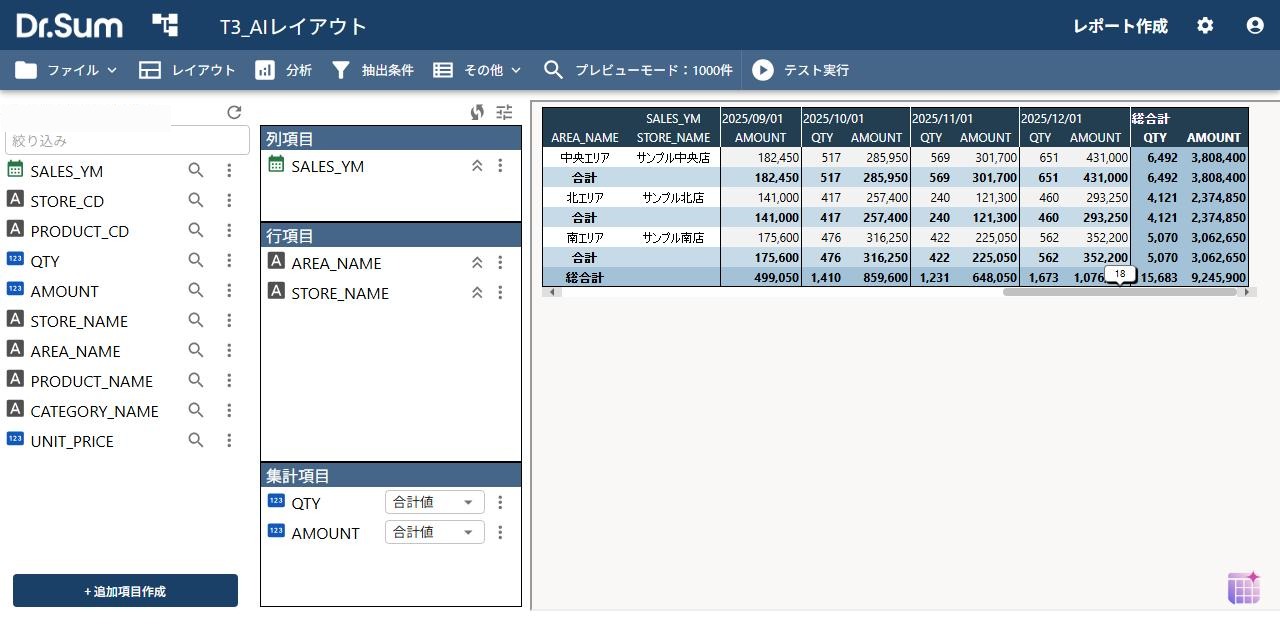Open layout tuning options icon
This screenshot has width=1280, height=631.
tap(504, 113)
